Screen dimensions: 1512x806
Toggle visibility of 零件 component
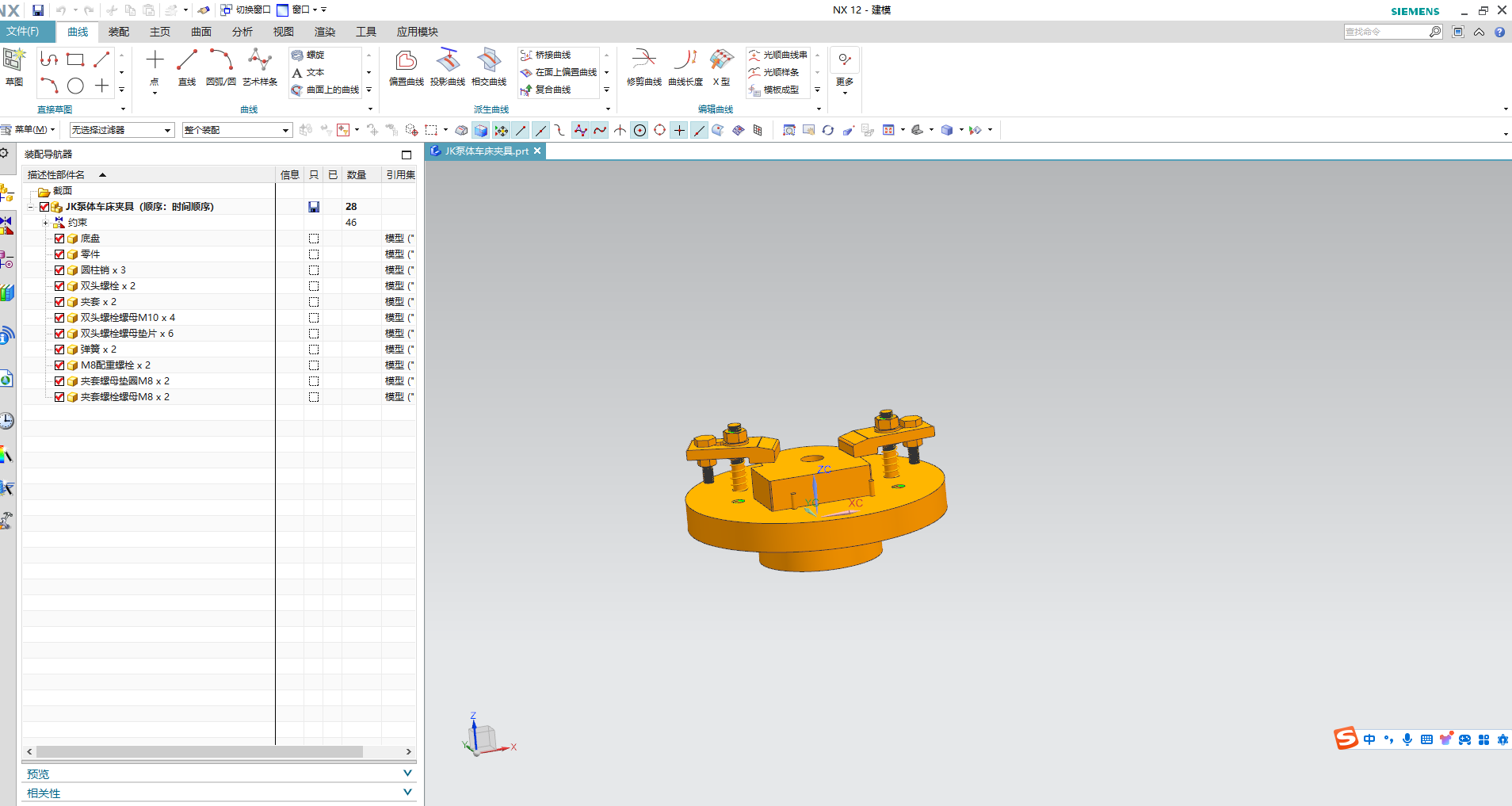(59, 254)
